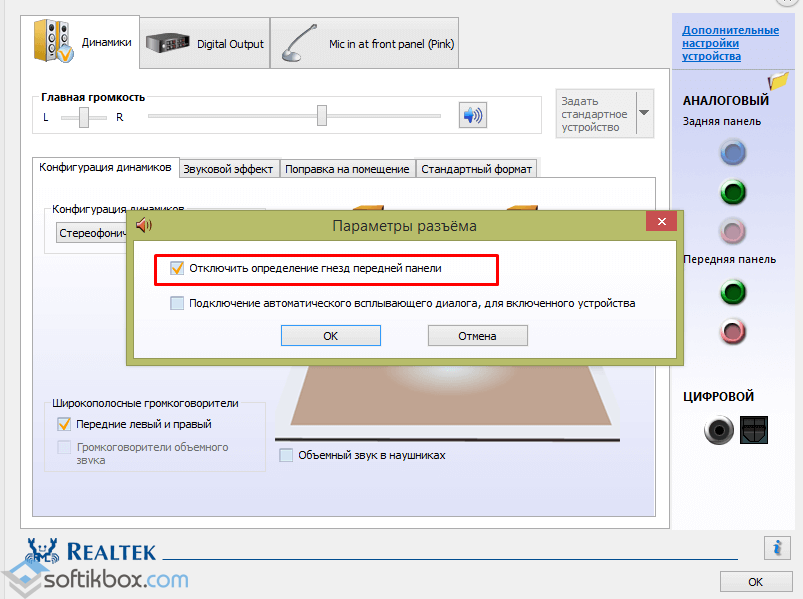The image size is (803, 599).
Task: Open the Звуковой эффект tab
Action: [x=228, y=169]
